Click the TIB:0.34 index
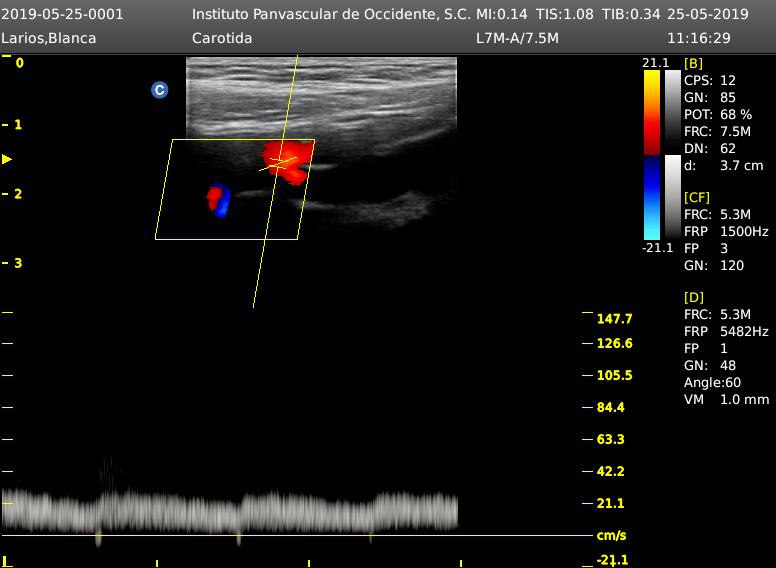776x568 pixels. (631, 14)
